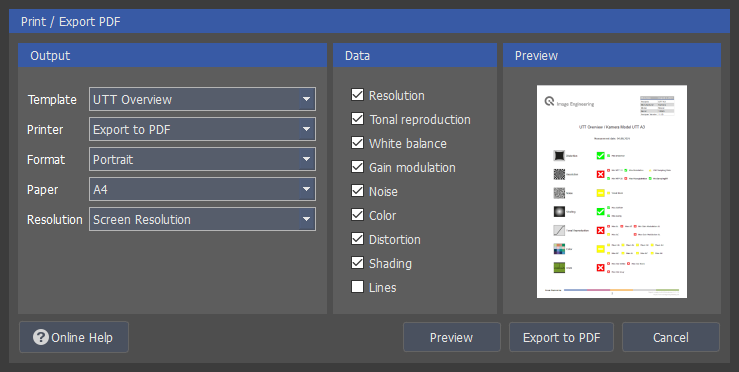The height and width of the screenshot is (372, 739).
Task: Uncheck the Resolution checkbox
Action: (x=357, y=95)
